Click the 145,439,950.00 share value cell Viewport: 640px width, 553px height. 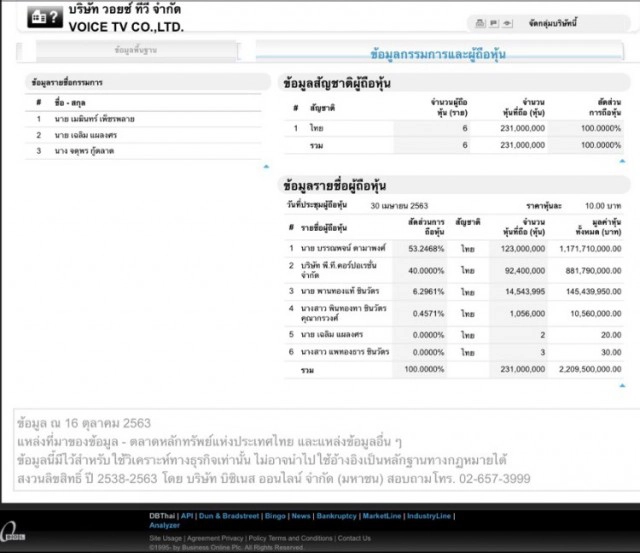click(x=593, y=291)
